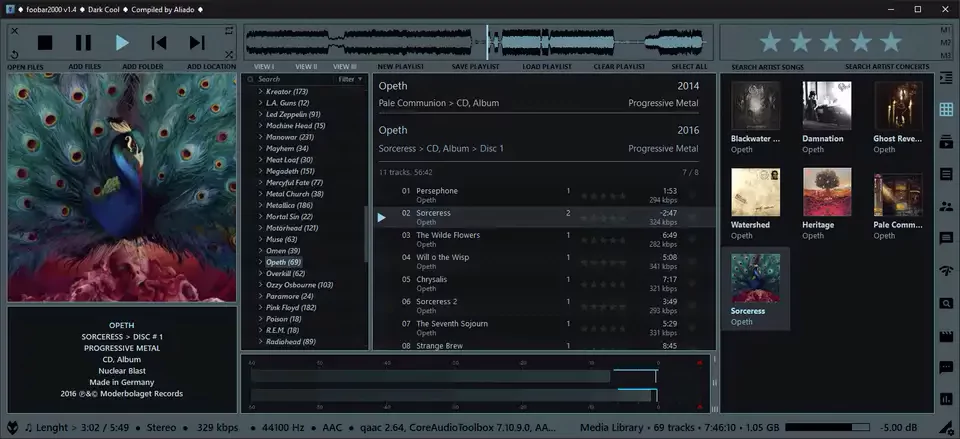Expand the Opeth (69) artist node
The height and width of the screenshot is (439, 960).
(260, 262)
